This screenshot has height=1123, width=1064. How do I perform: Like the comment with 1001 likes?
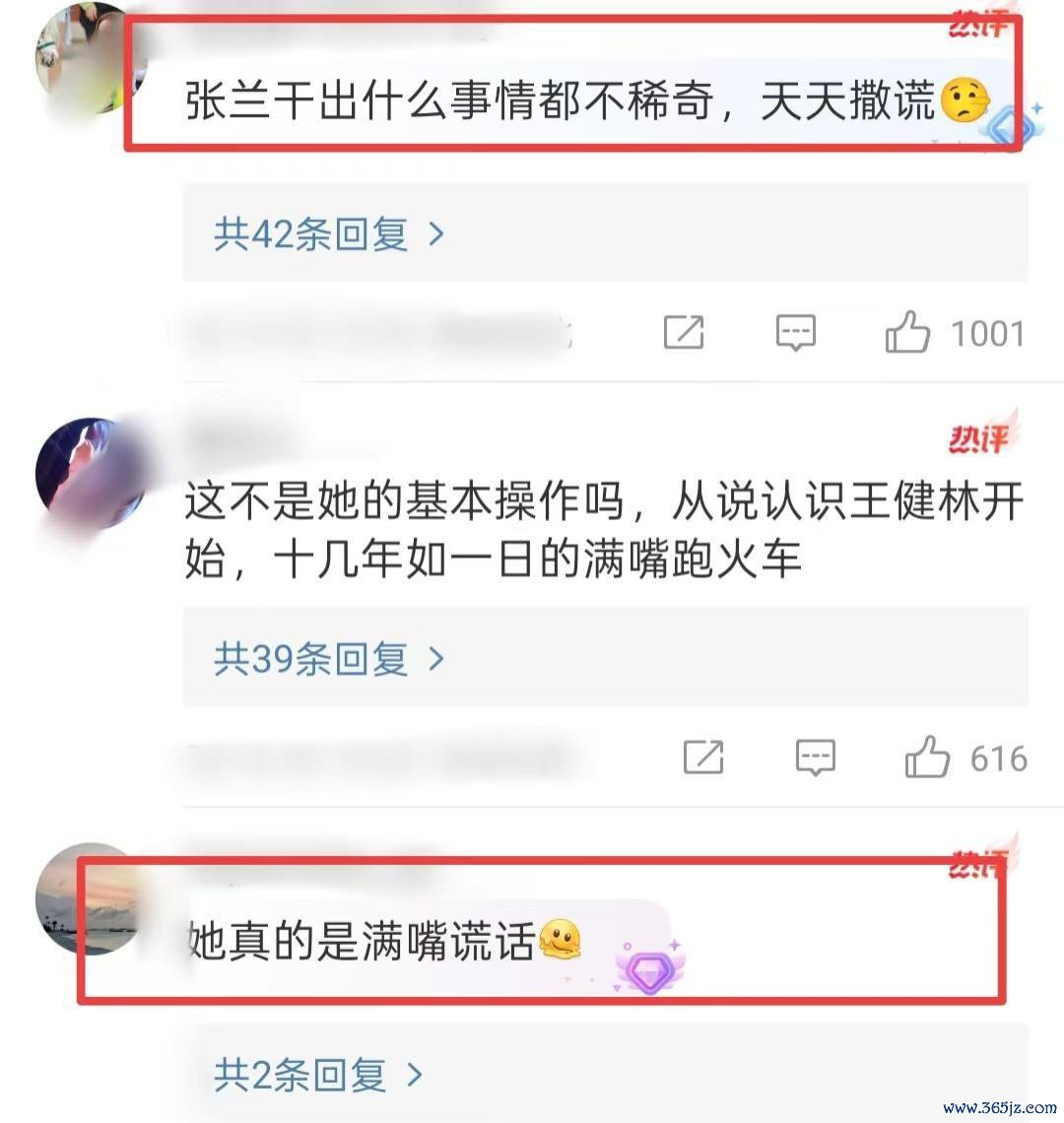[x=907, y=332]
